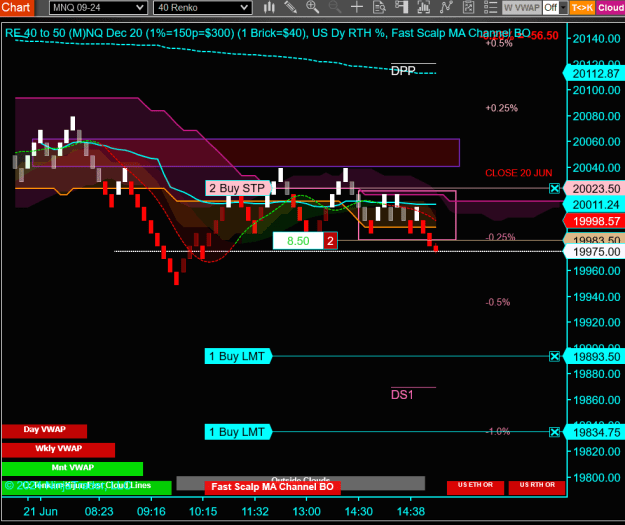Toggle the US ETH OR button
The height and width of the screenshot is (525, 625).
pos(475,487)
